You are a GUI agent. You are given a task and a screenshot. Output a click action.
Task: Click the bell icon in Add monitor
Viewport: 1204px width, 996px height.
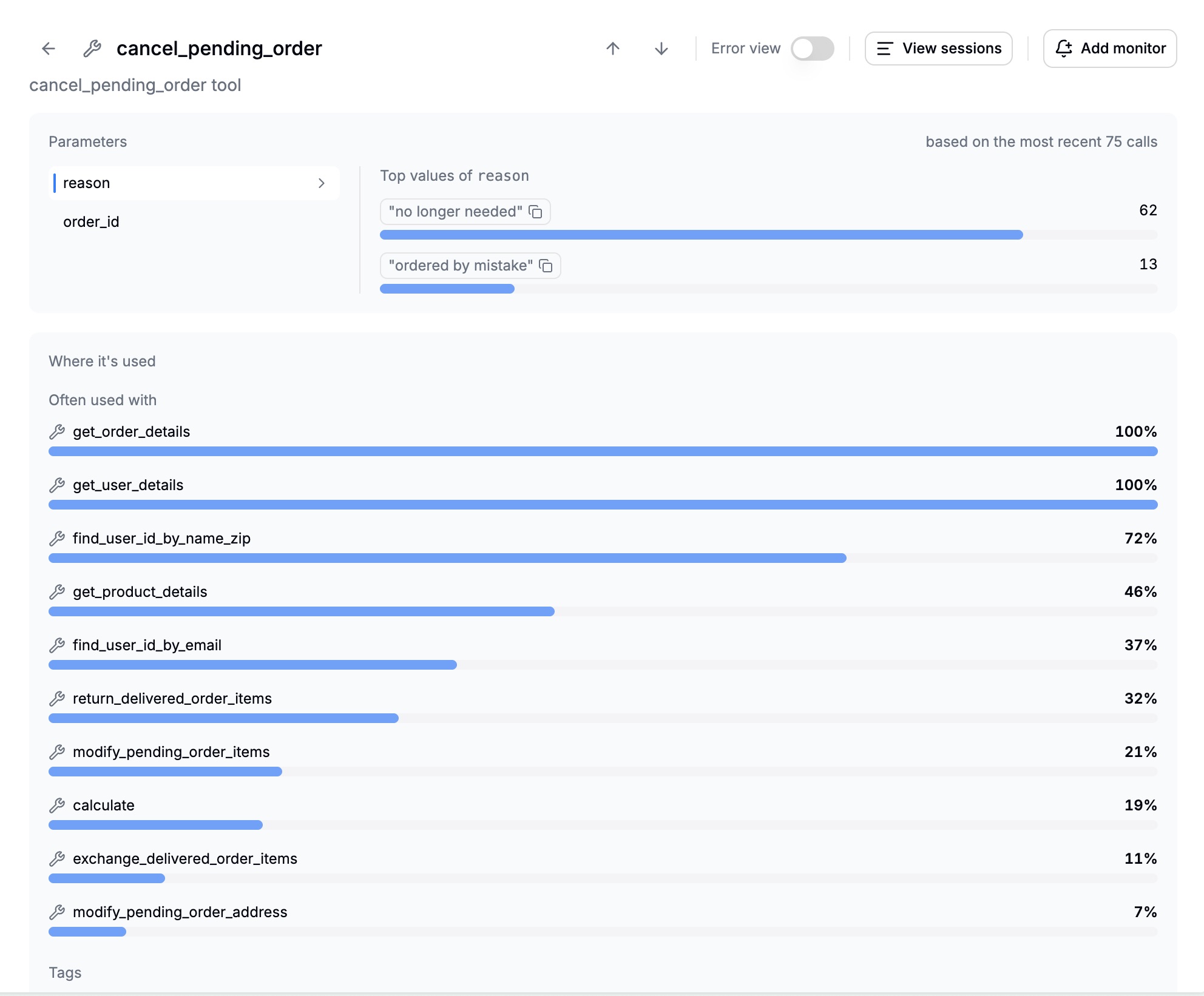pyautogui.click(x=1064, y=49)
